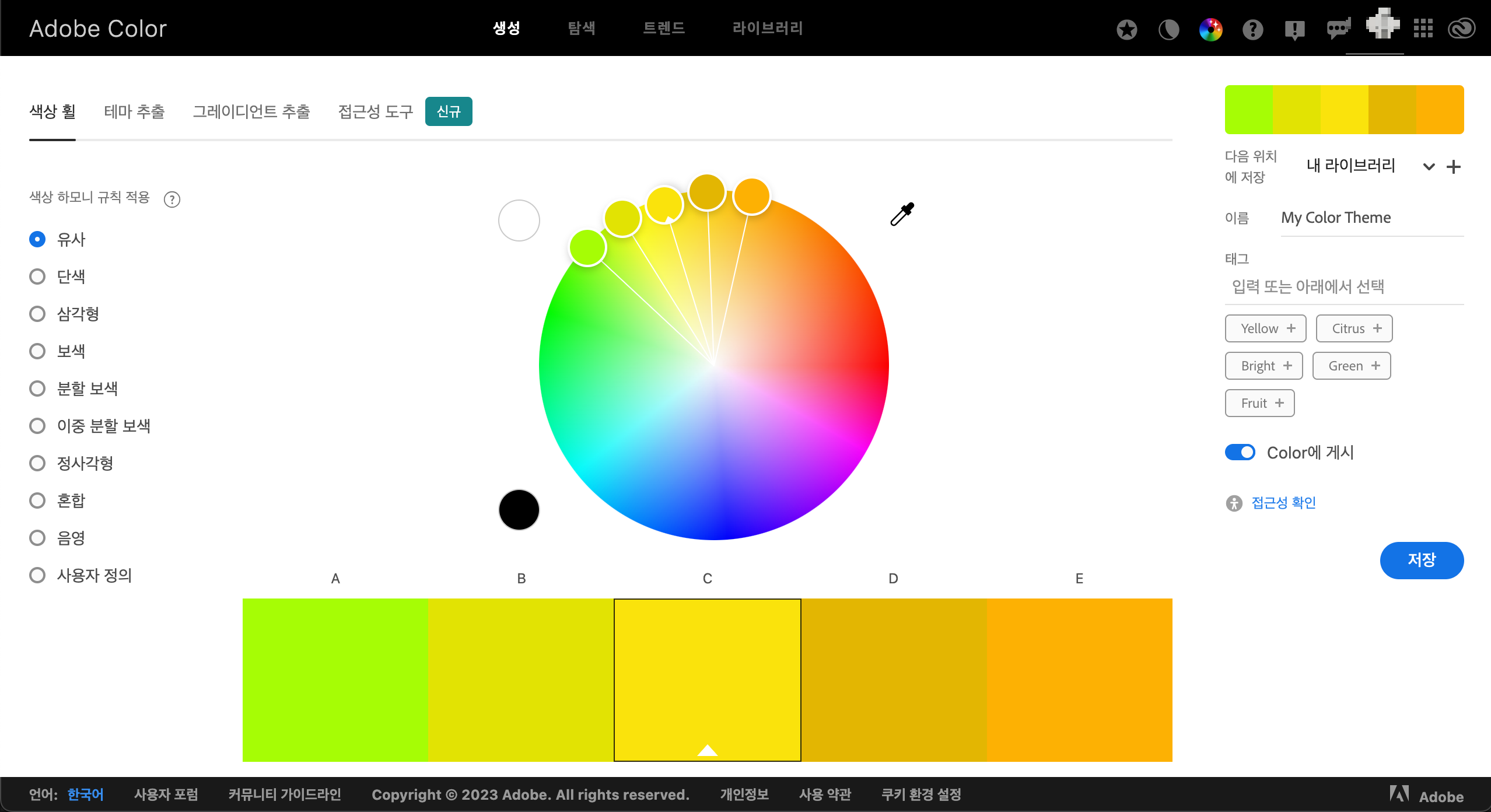
Task: Click the feedback exclamation speech bubble icon
Action: pos(1294,29)
